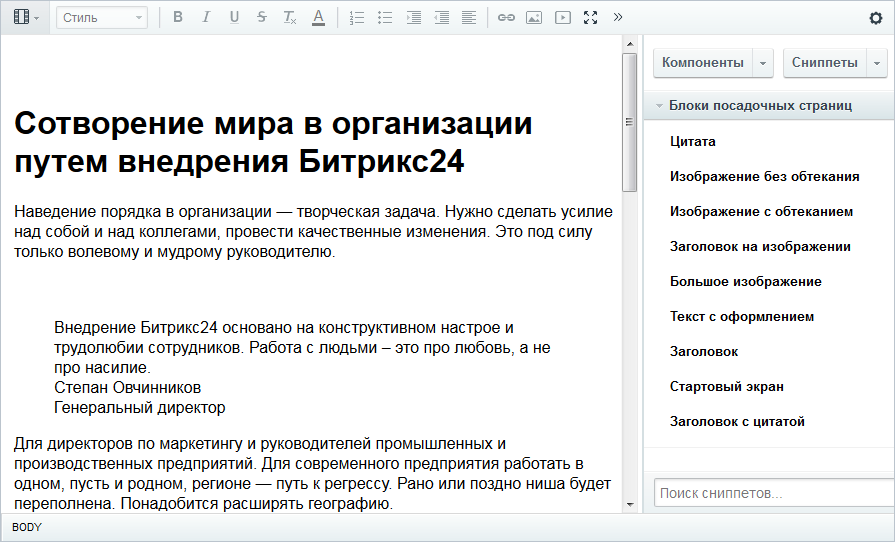Image resolution: width=895 pixels, height=542 pixels.
Task: Click the Внедрение Битрикс24 quote text
Action: tap(302, 347)
